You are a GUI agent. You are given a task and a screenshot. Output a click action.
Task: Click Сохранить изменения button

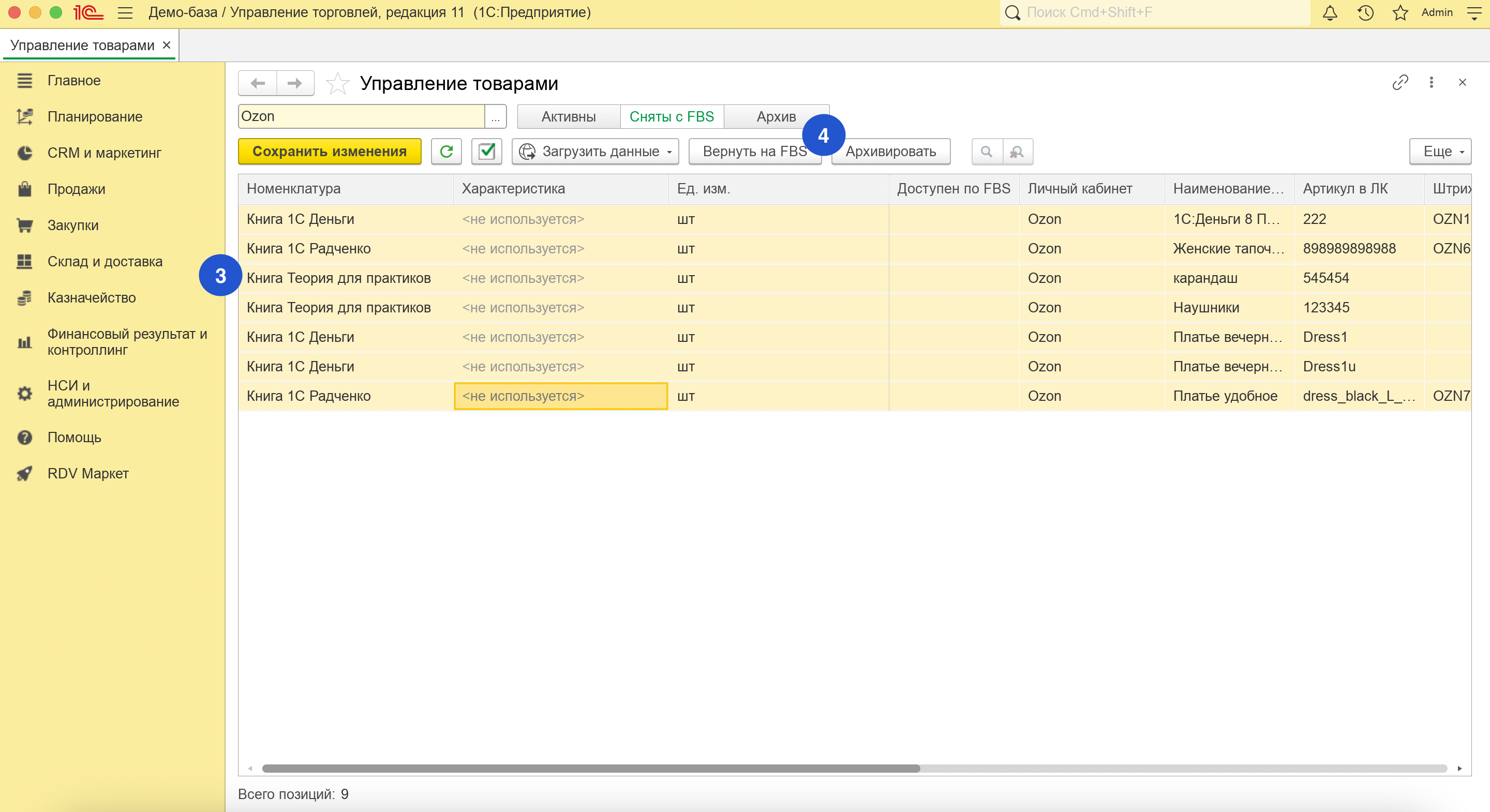click(x=329, y=152)
